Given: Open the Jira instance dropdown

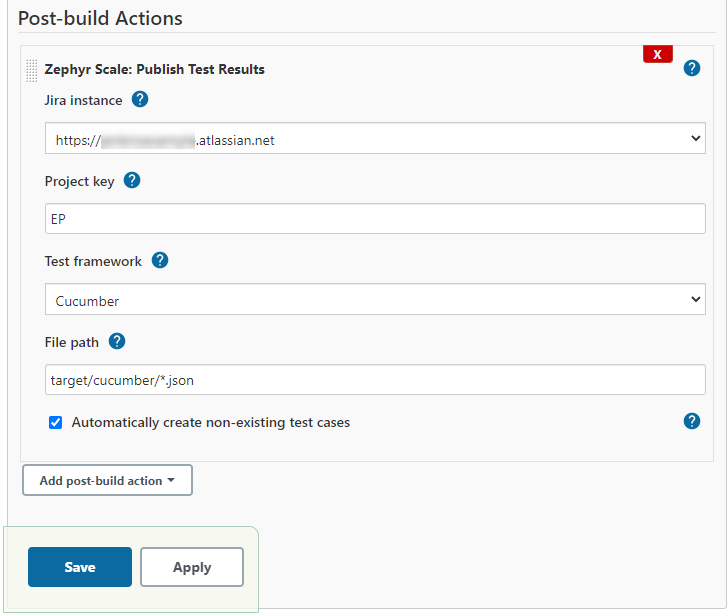Looking at the screenshot, I should (375, 140).
